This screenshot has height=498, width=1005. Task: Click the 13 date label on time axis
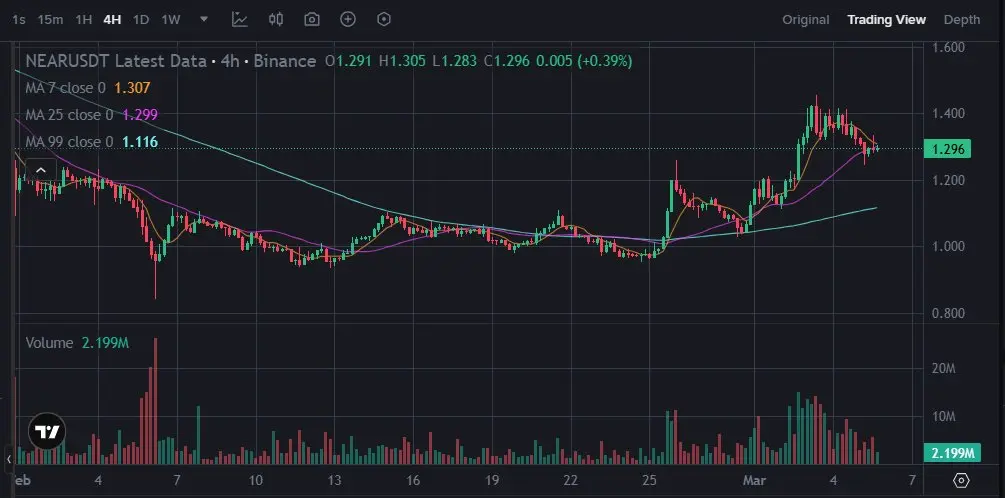pos(334,480)
